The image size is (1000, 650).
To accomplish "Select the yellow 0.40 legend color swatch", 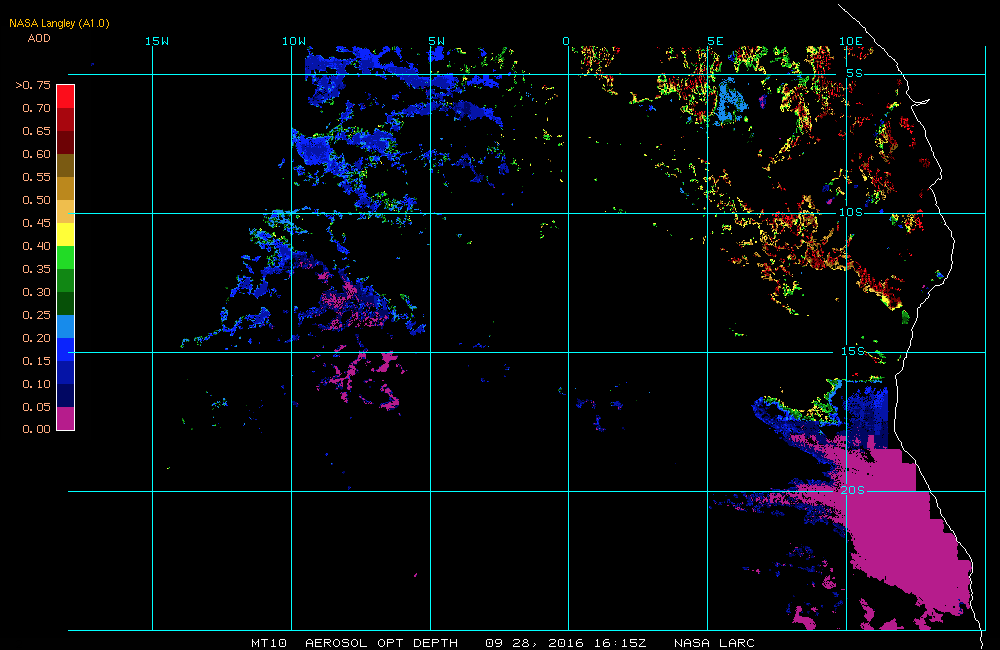I will 66,234.
